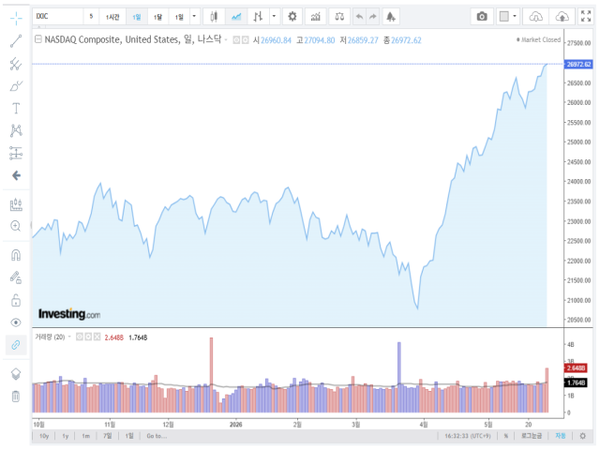Open timezone menu at 16:32:33 (UTC+9)
This screenshot has width=600, height=450.
click(468, 436)
